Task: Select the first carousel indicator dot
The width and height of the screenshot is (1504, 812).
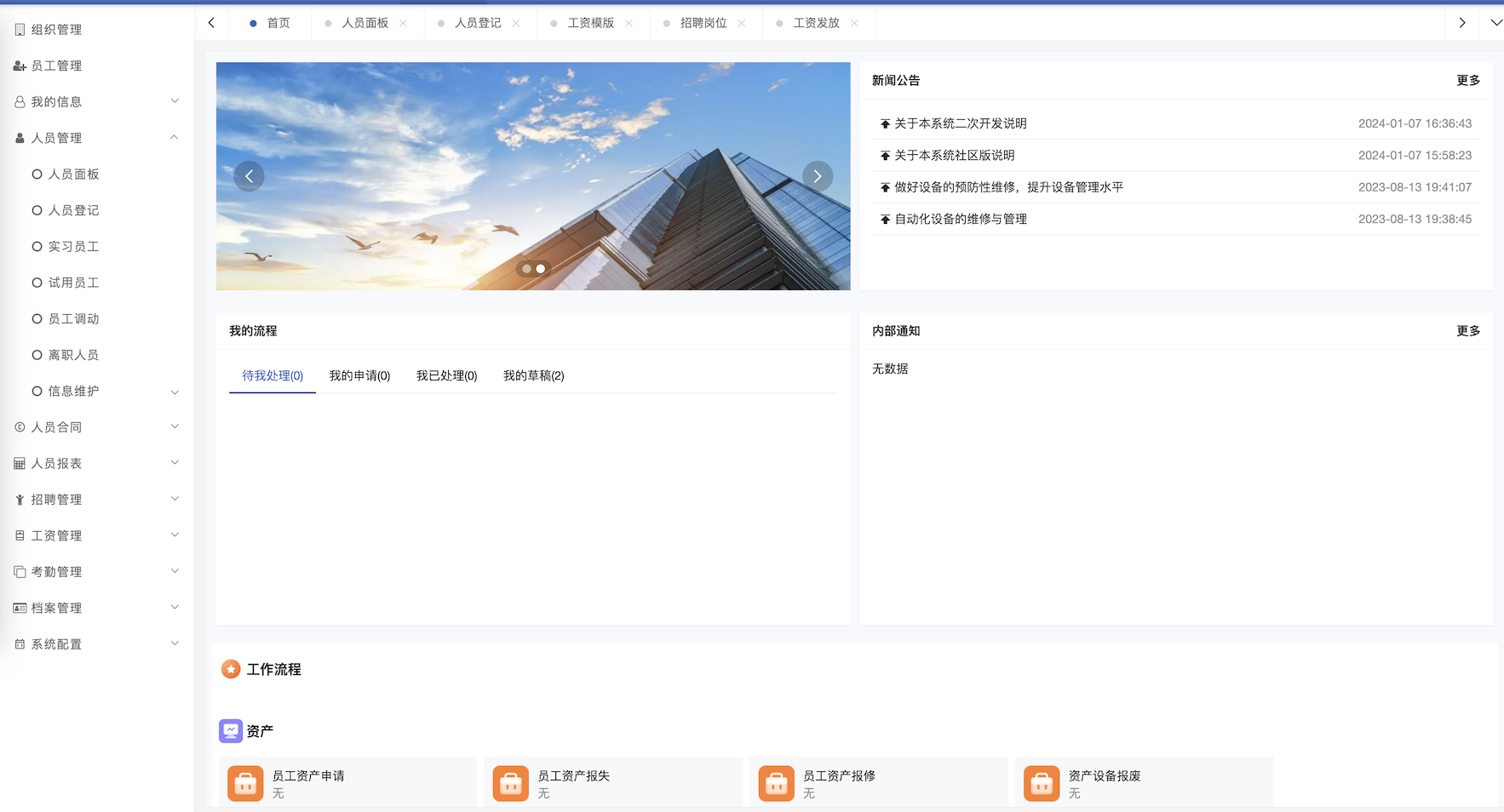Action: (x=526, y=269)
